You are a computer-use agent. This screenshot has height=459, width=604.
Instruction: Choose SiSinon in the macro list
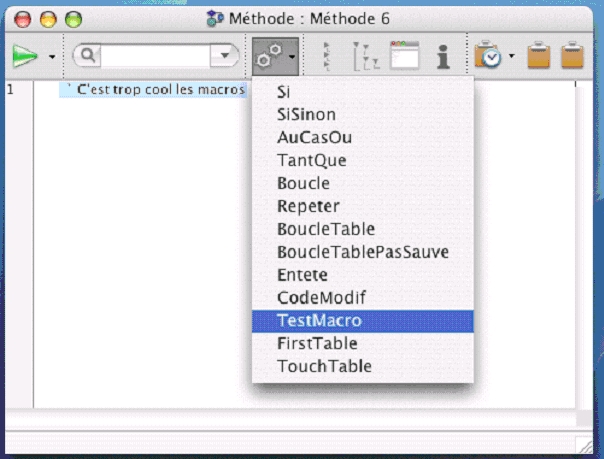[x=306, y=114]
